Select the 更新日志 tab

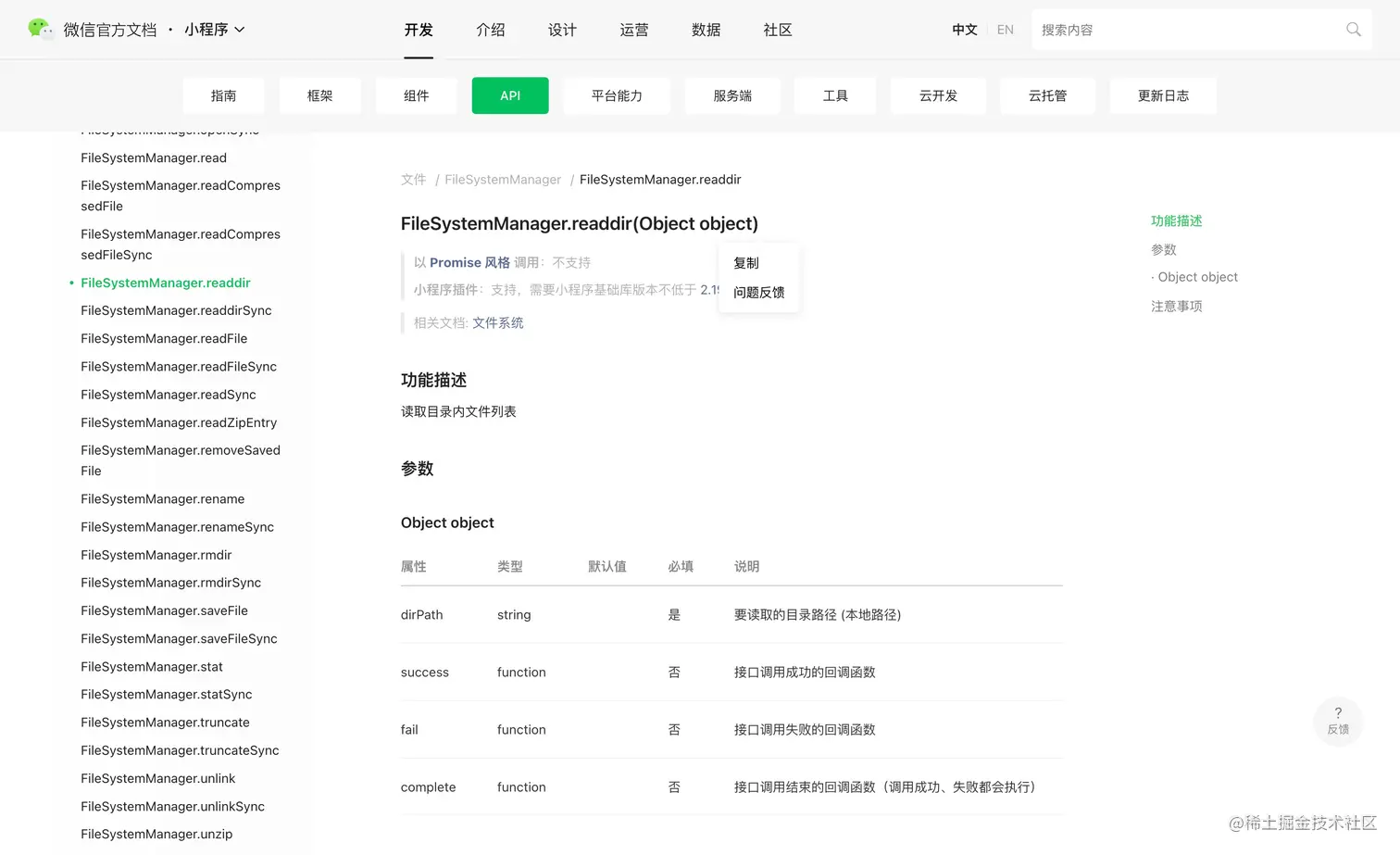(1163, 95)
